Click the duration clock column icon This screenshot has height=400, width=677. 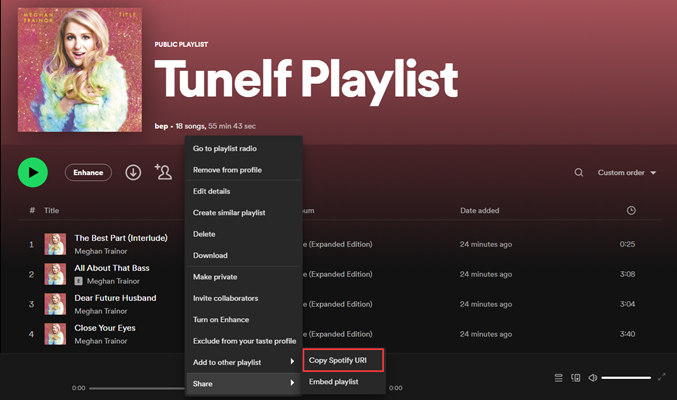point(631,210)
